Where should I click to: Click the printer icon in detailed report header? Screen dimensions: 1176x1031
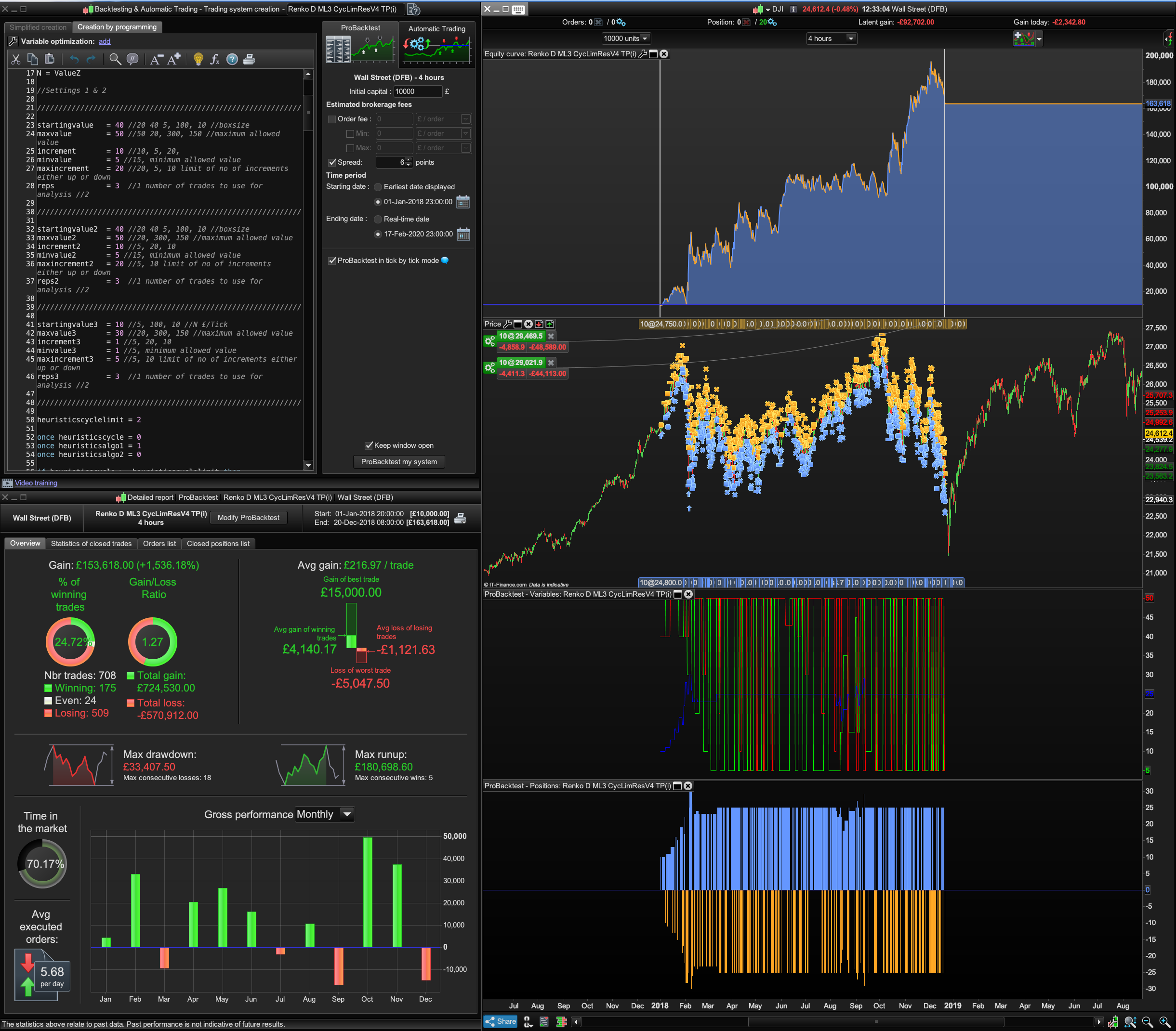[x=460, y=518]
